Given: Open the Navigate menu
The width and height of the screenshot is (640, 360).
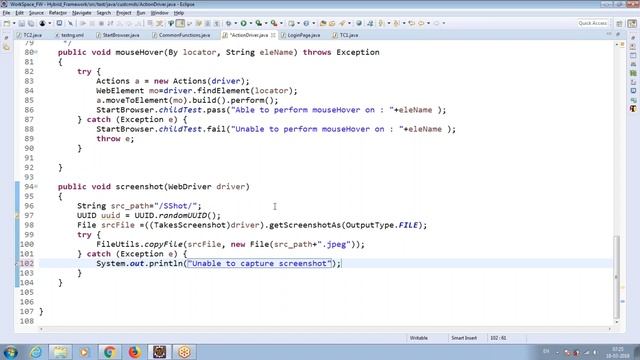Looking at the screenshot, I should tap(82, 13).
